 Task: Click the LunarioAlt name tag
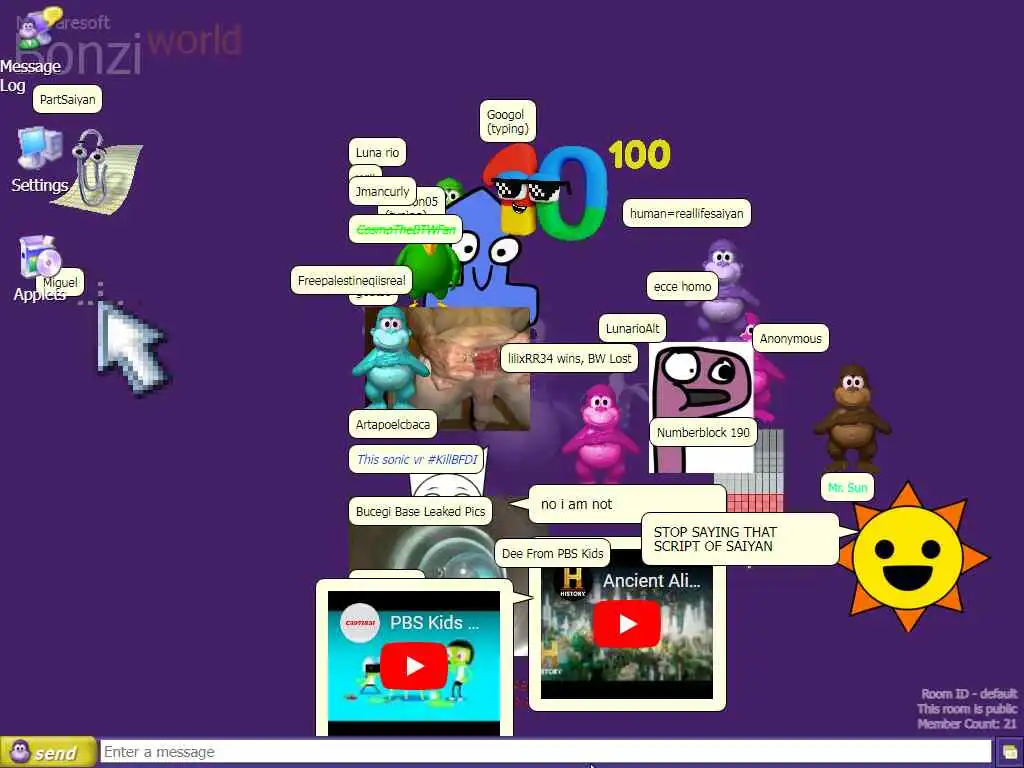(x=632, y=328)
